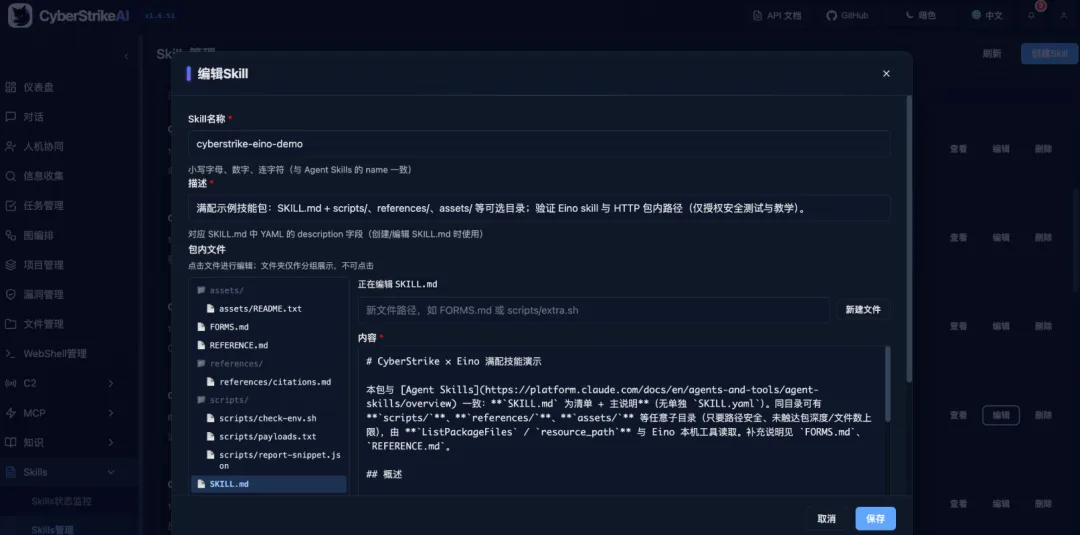Expand the 知识 submenu chevron
Image resolution: width=1080 pixels, height=535 pixels.
[x=111, y=442]
